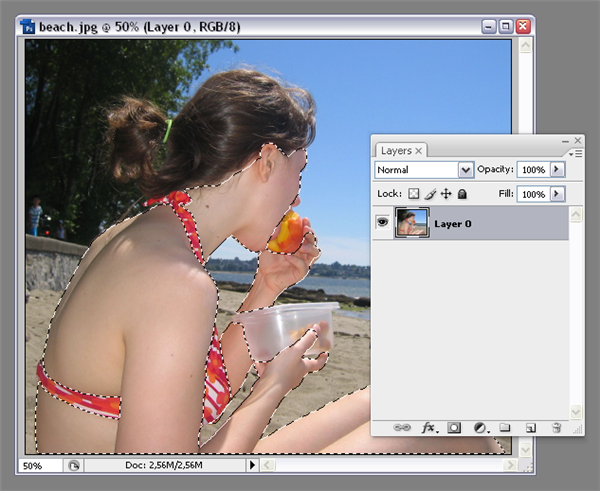Click the Photoshop document icon in title bar
This screenshot has width=600, height=491.
click(28, 27)
